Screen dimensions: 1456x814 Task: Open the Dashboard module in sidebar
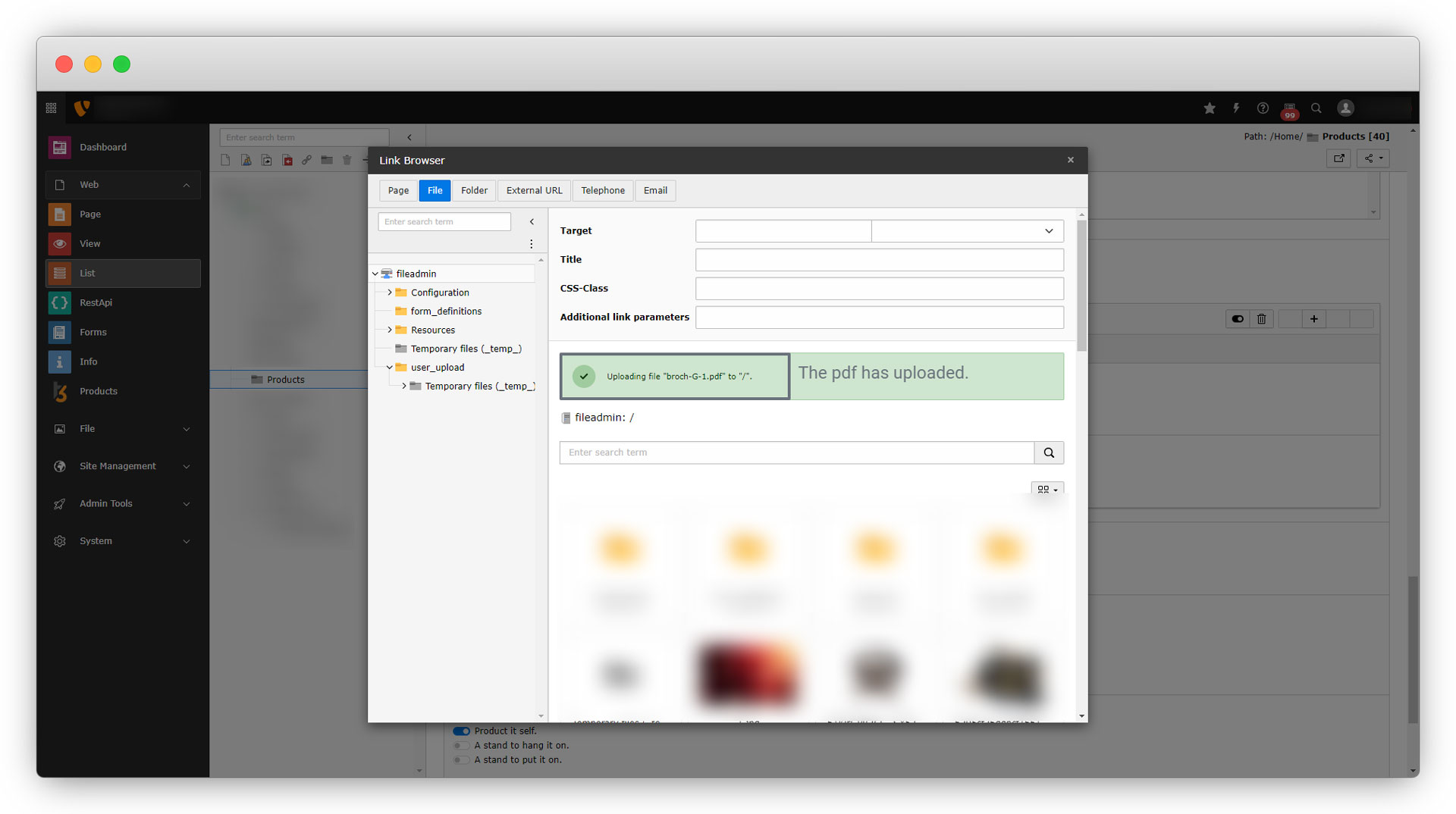coord(102,147)
